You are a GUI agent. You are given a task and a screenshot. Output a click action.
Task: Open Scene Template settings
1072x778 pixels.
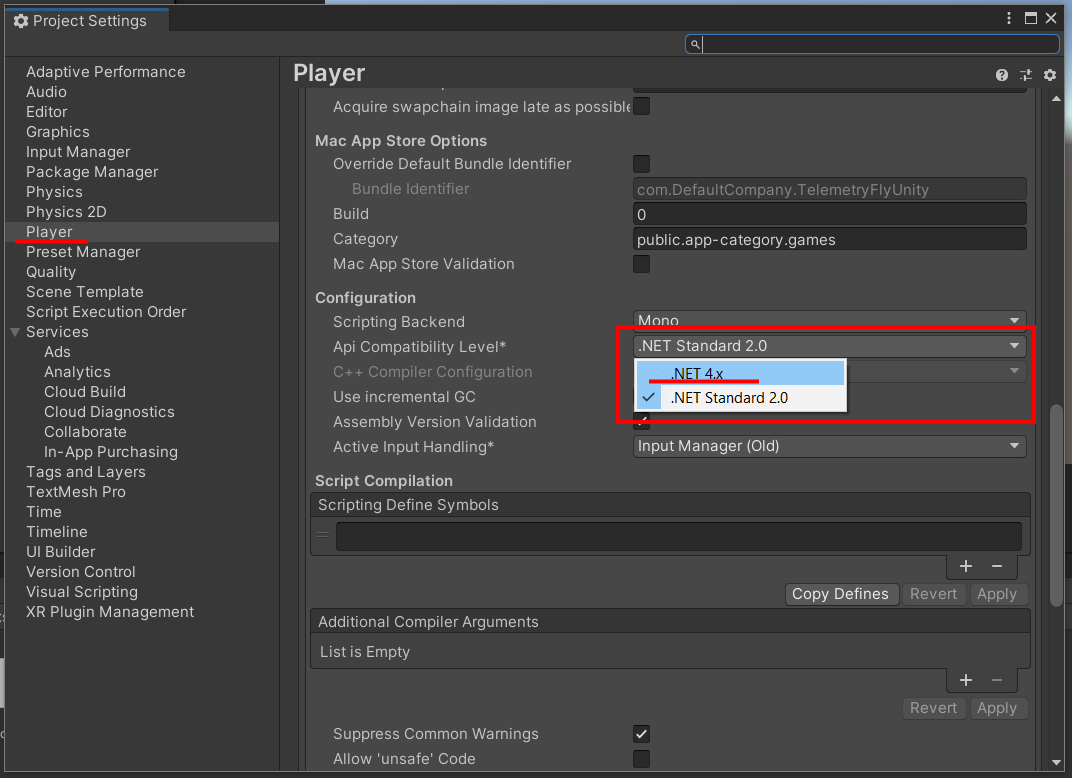[x=85, y=292]
